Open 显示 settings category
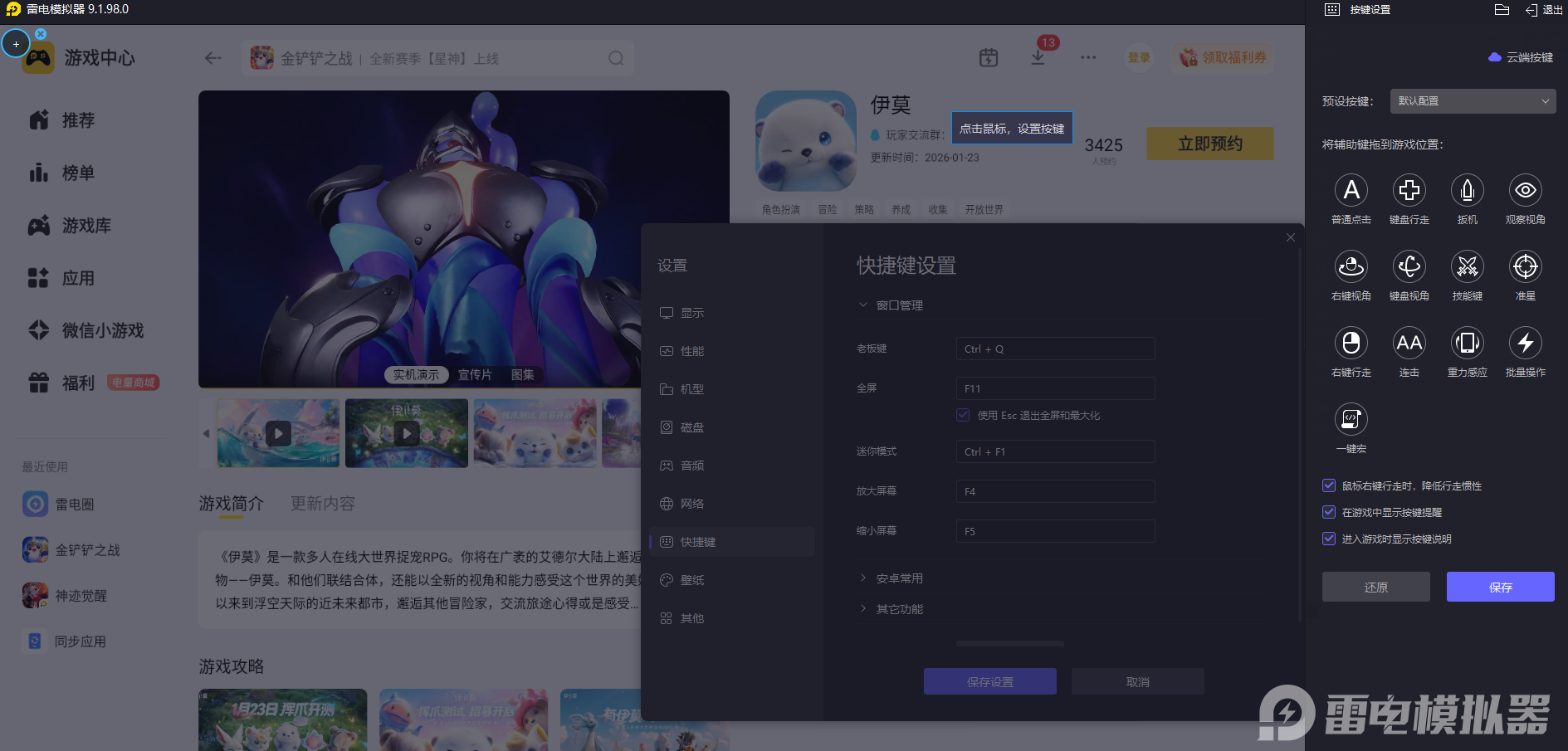The width and height of the screenshot is (1568, 751). click(x=732, y=313)
